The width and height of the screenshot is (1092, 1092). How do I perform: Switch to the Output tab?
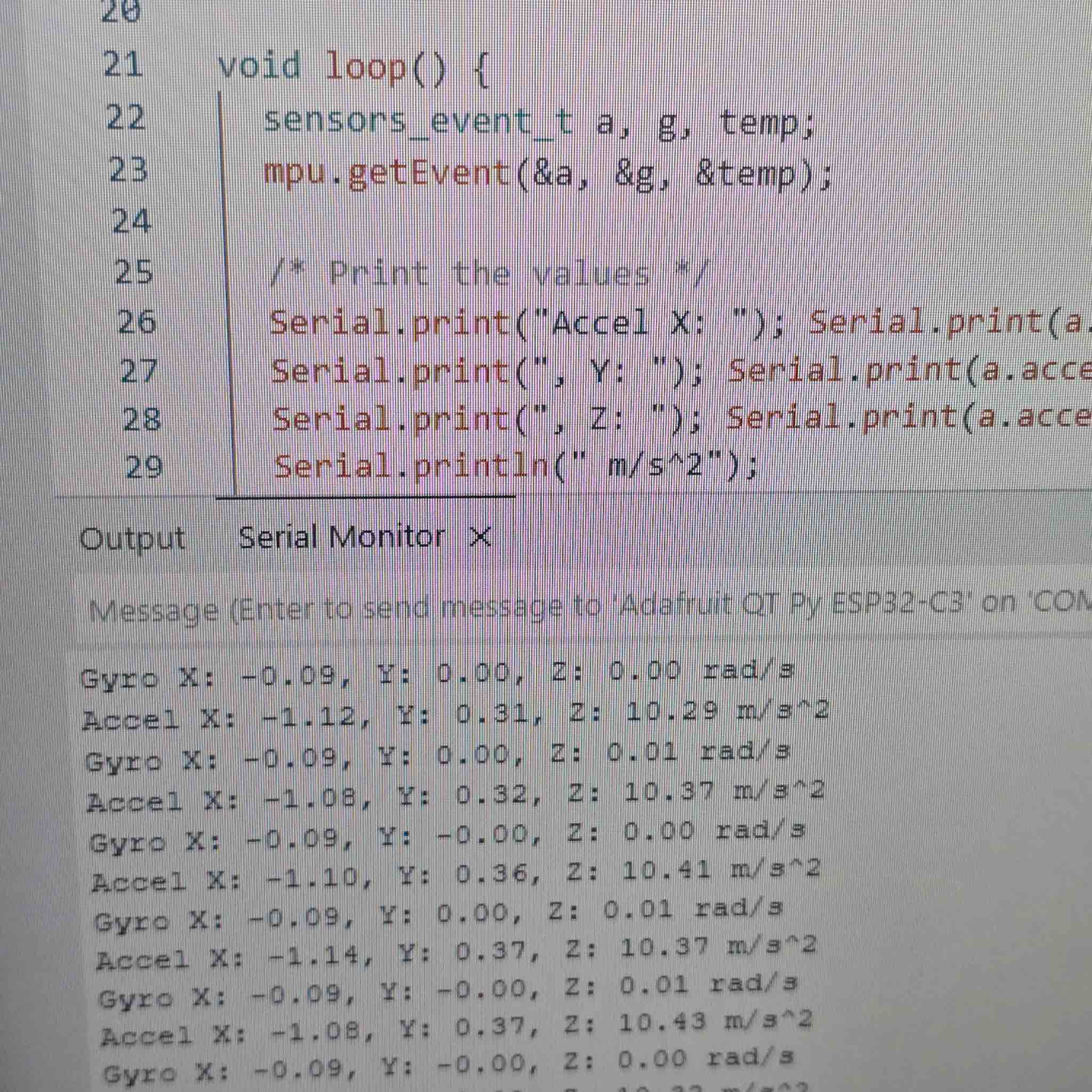132,539
